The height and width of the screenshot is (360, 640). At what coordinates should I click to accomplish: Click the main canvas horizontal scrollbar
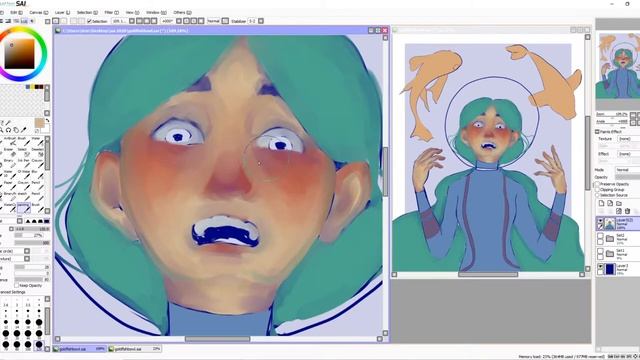pyautogui.click(x=218, y=339)
